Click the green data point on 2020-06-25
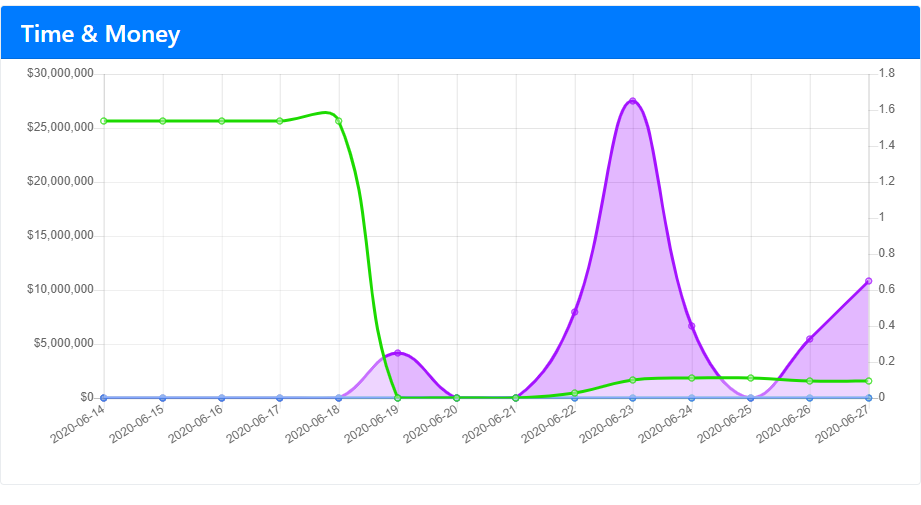 coord(751,378)
